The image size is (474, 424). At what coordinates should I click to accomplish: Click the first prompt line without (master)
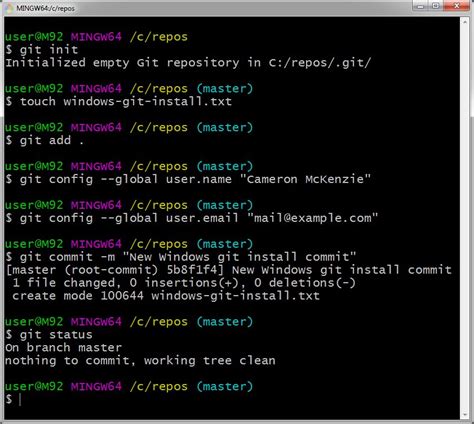[96, 37]
